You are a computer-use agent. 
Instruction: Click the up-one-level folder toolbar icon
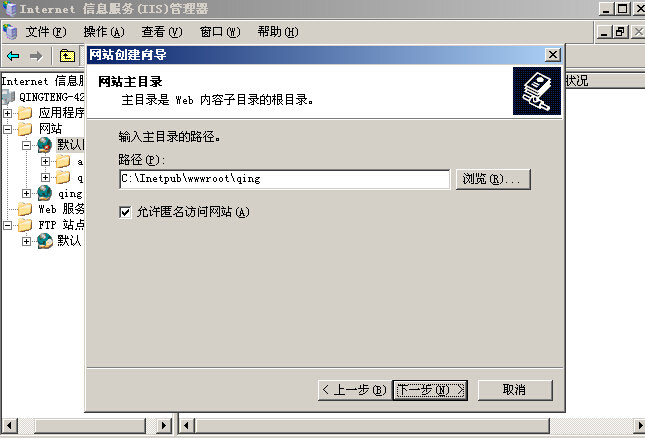[67, 56]
